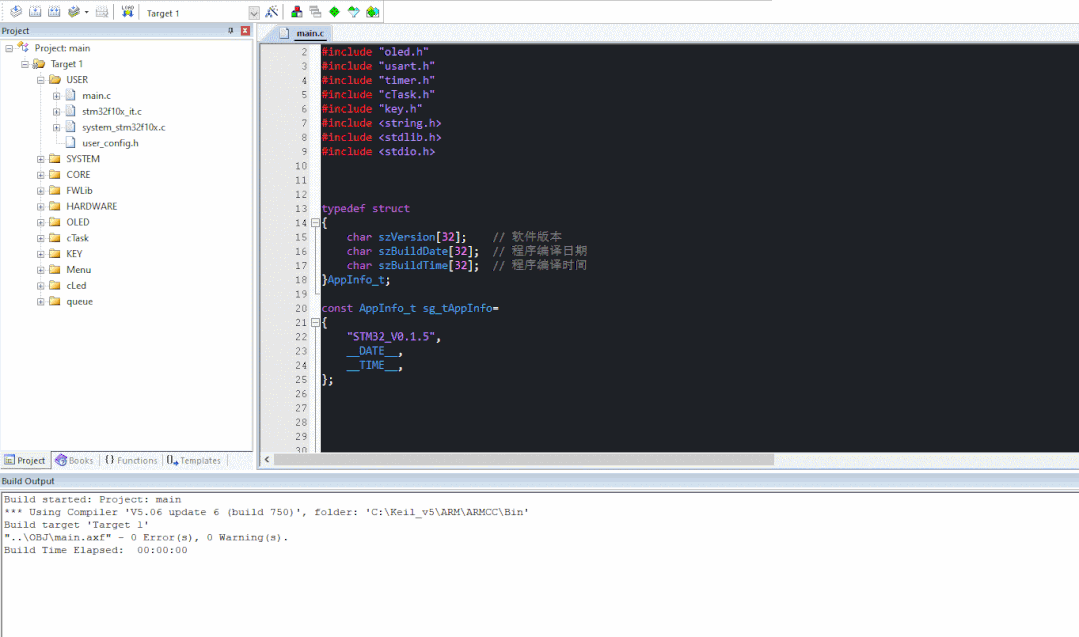Click the Rebuild all target files icon
Screen dimensions: 1079x637
[x=54, y=12]
